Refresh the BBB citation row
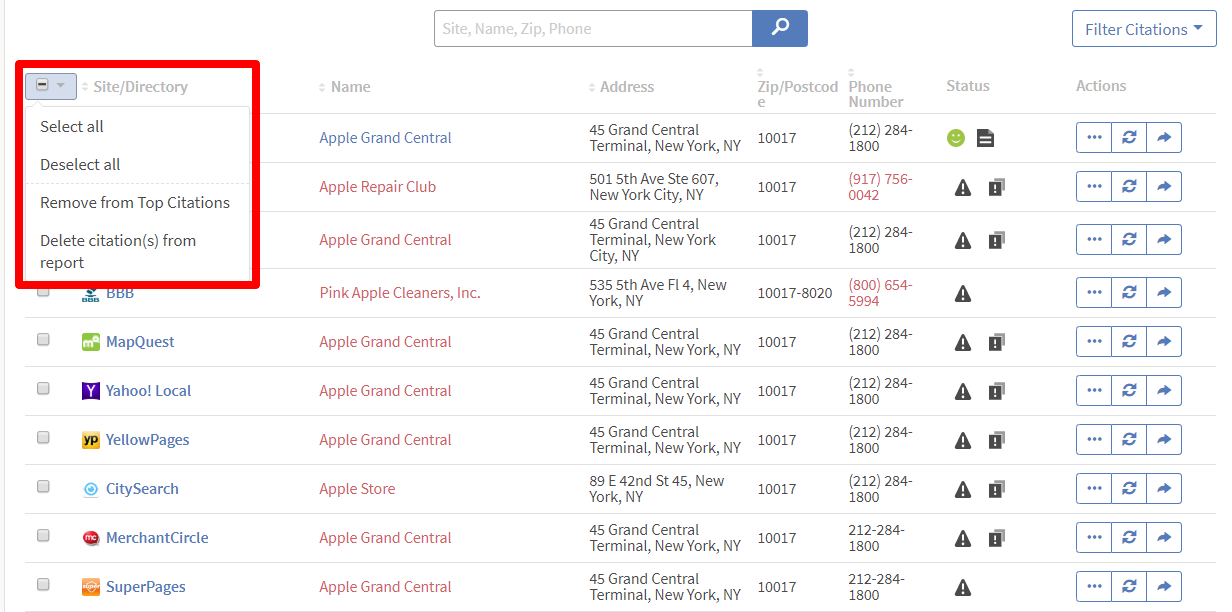The image size is (1232, 612). 1129,293
